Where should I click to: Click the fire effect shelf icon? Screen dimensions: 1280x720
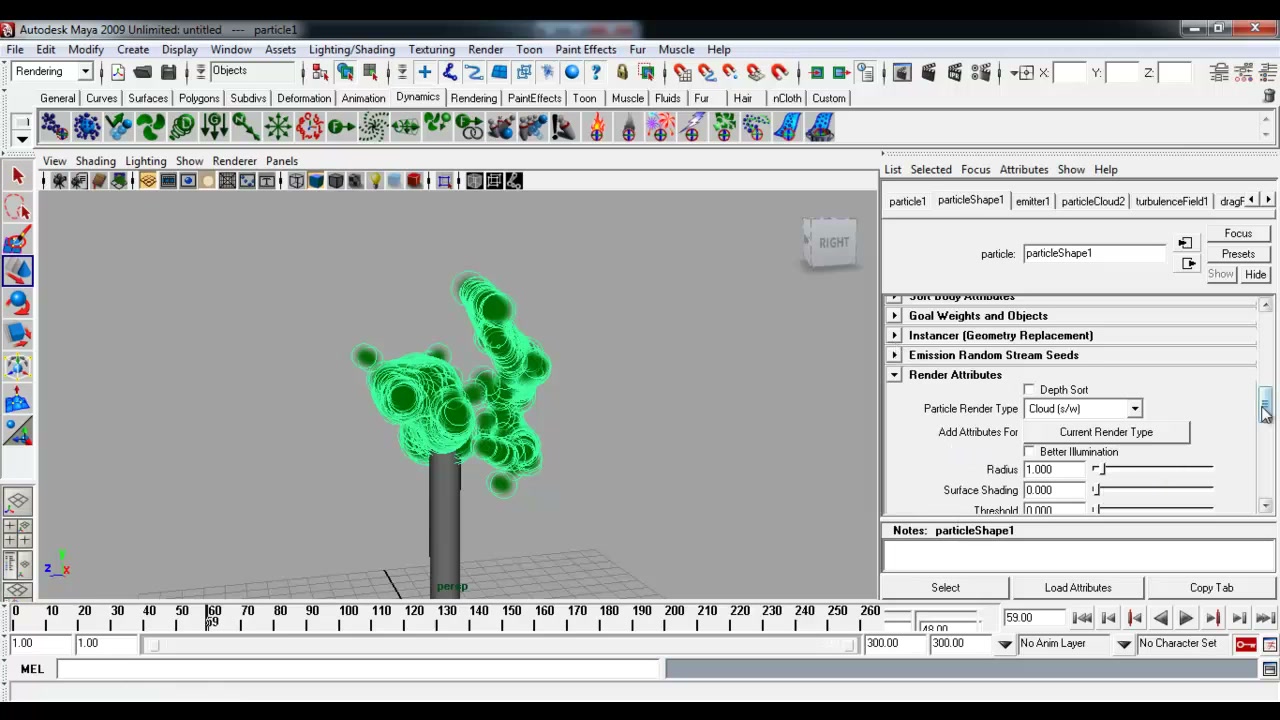click(597, 127)
